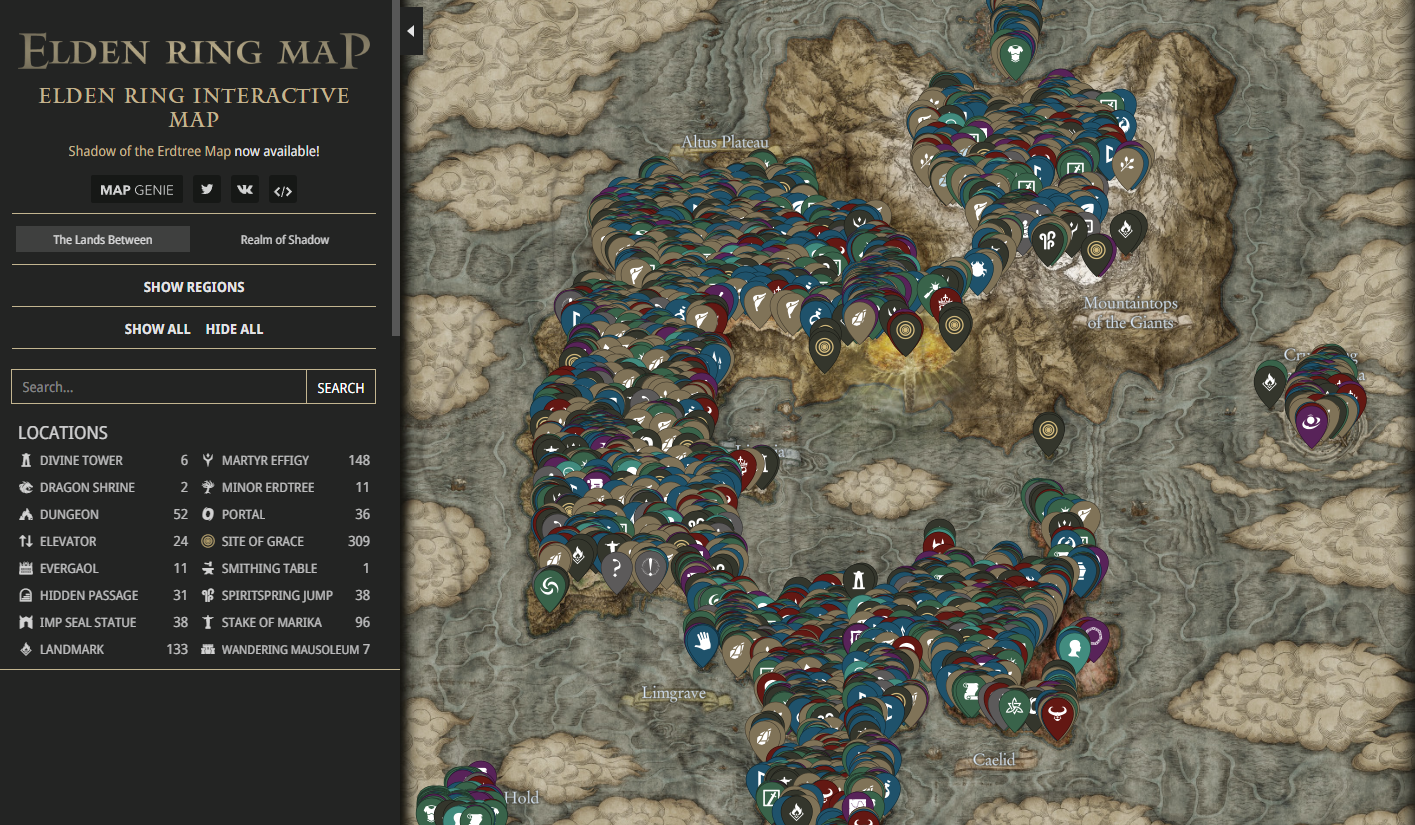Viewport: 1415px width, 825px height.
Task: Collapse the sidebar with the arrow handle
Action: click(411, 31)
